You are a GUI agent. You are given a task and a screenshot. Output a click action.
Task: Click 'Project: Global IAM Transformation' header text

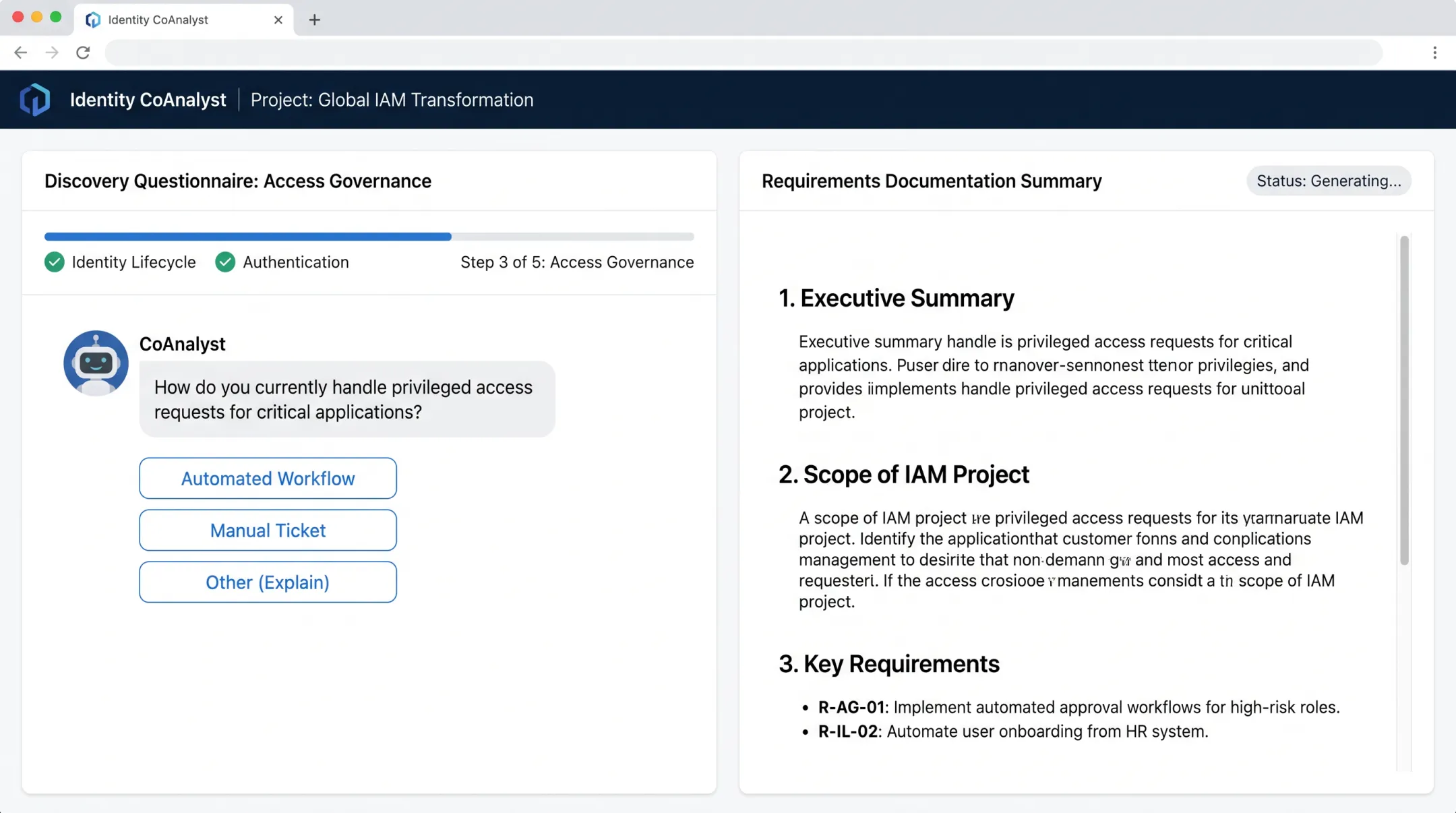point(392,100)
